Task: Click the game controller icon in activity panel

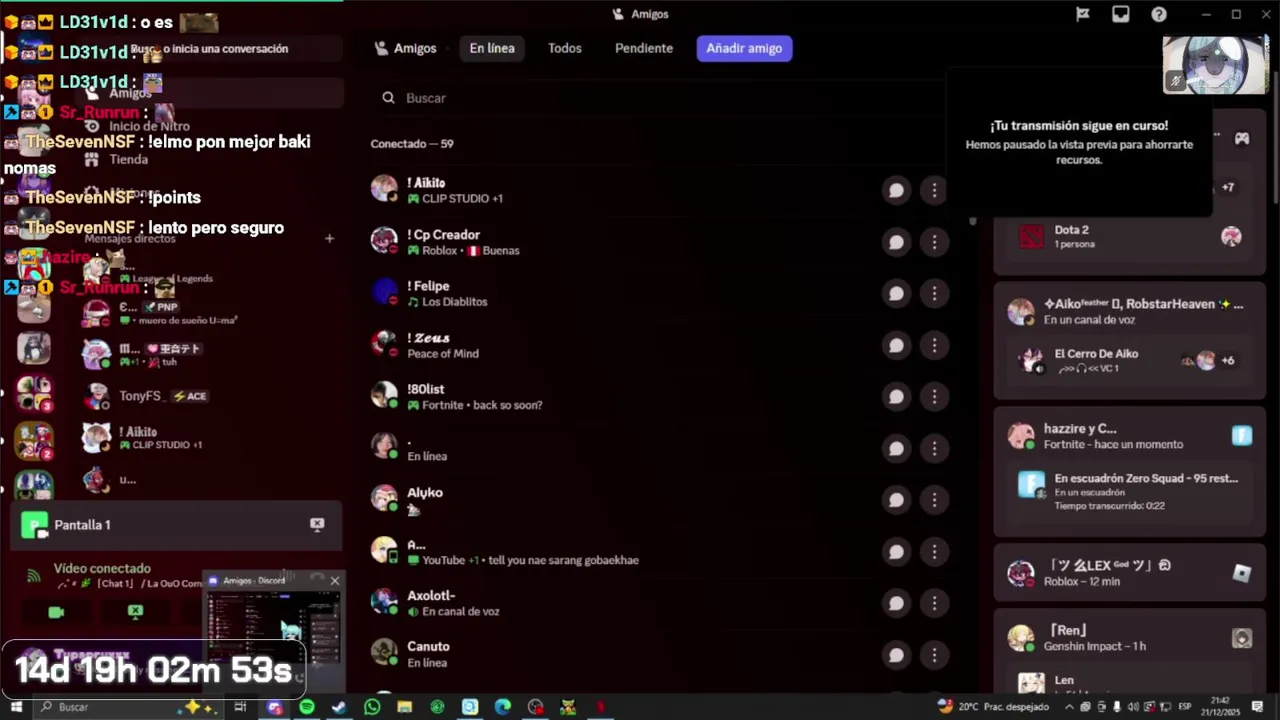Action: click(1241, 138)
